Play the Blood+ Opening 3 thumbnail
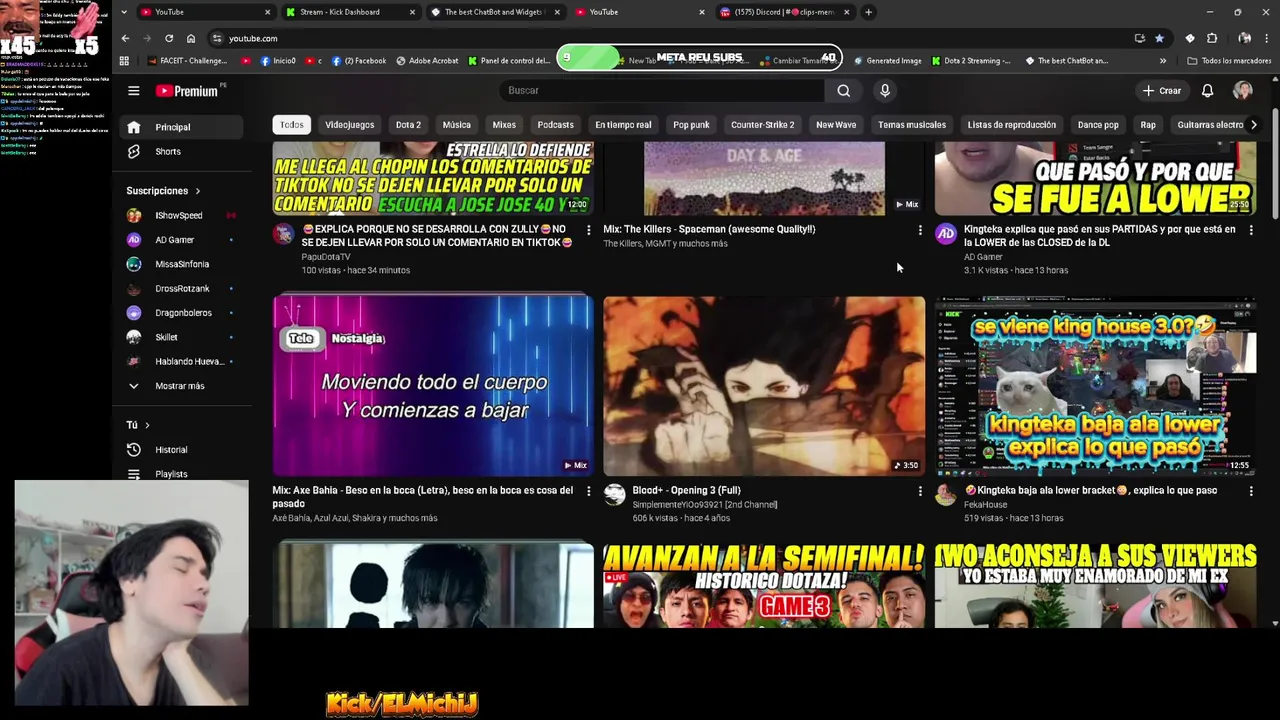 (764, 385)
